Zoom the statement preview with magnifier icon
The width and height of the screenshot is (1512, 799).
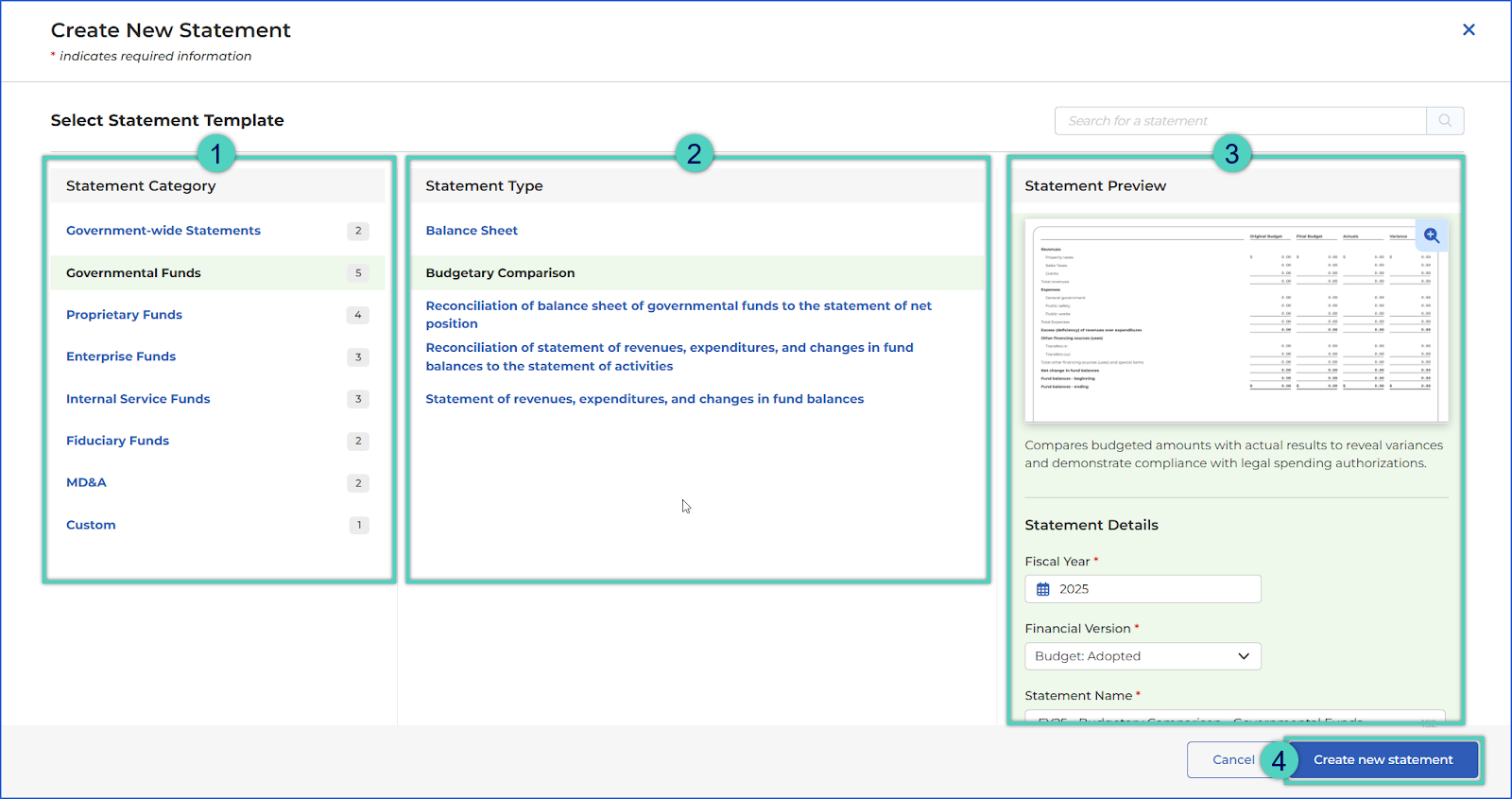pos(1432,235)
